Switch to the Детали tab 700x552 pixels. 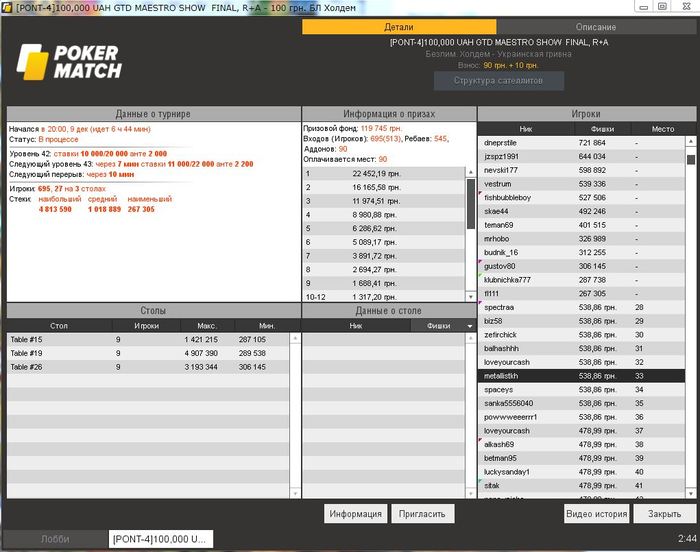coord(399,27)
